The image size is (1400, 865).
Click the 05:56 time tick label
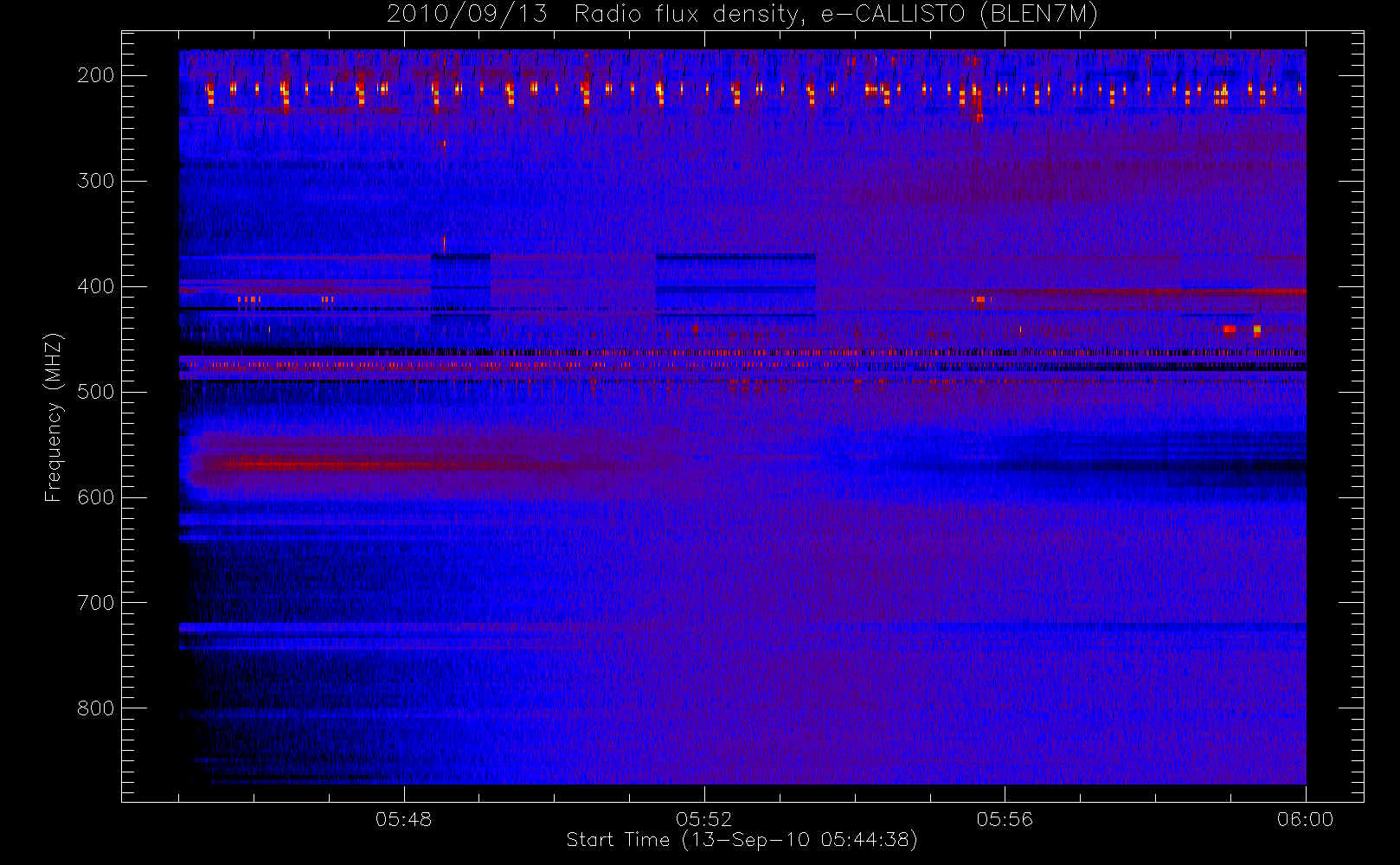pyautogui.click(x=1005, y=819)
